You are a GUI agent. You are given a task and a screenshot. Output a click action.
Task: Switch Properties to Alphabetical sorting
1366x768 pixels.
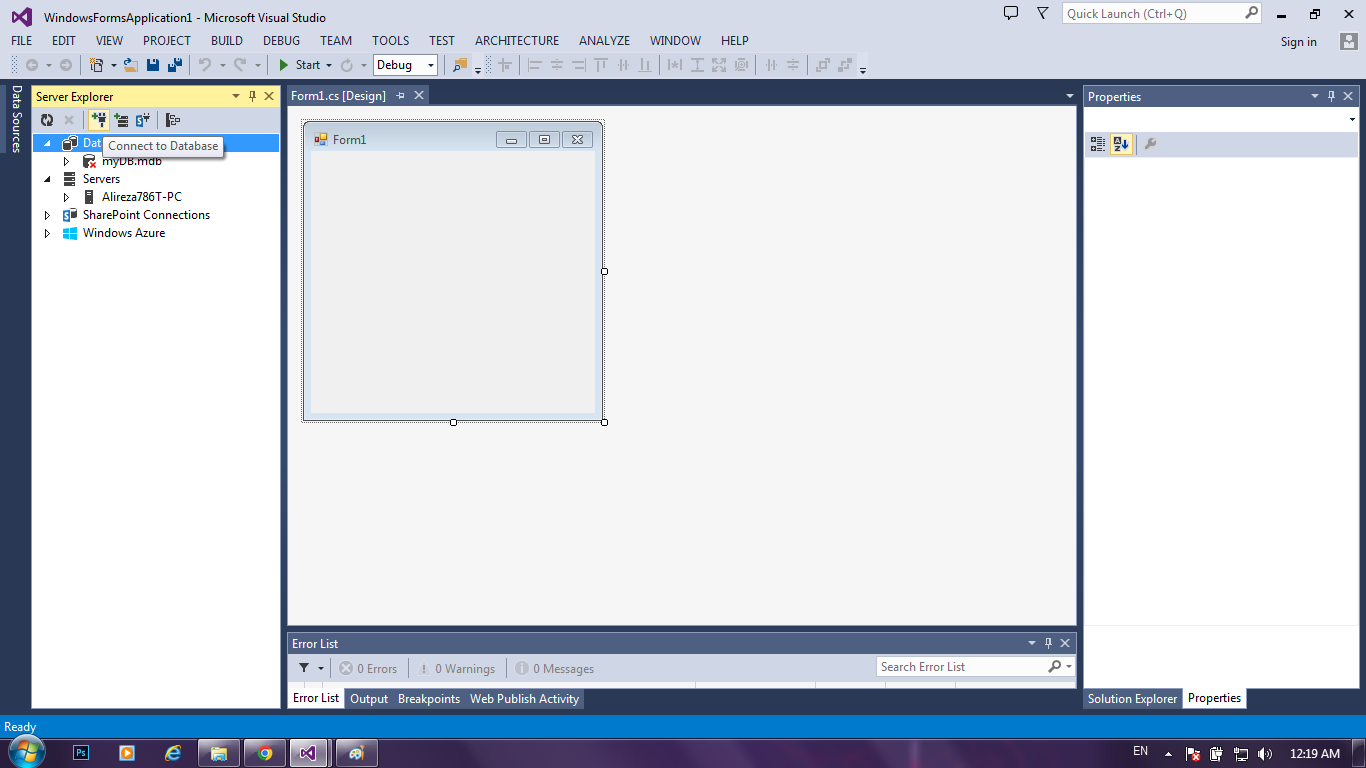[1121, 144]
